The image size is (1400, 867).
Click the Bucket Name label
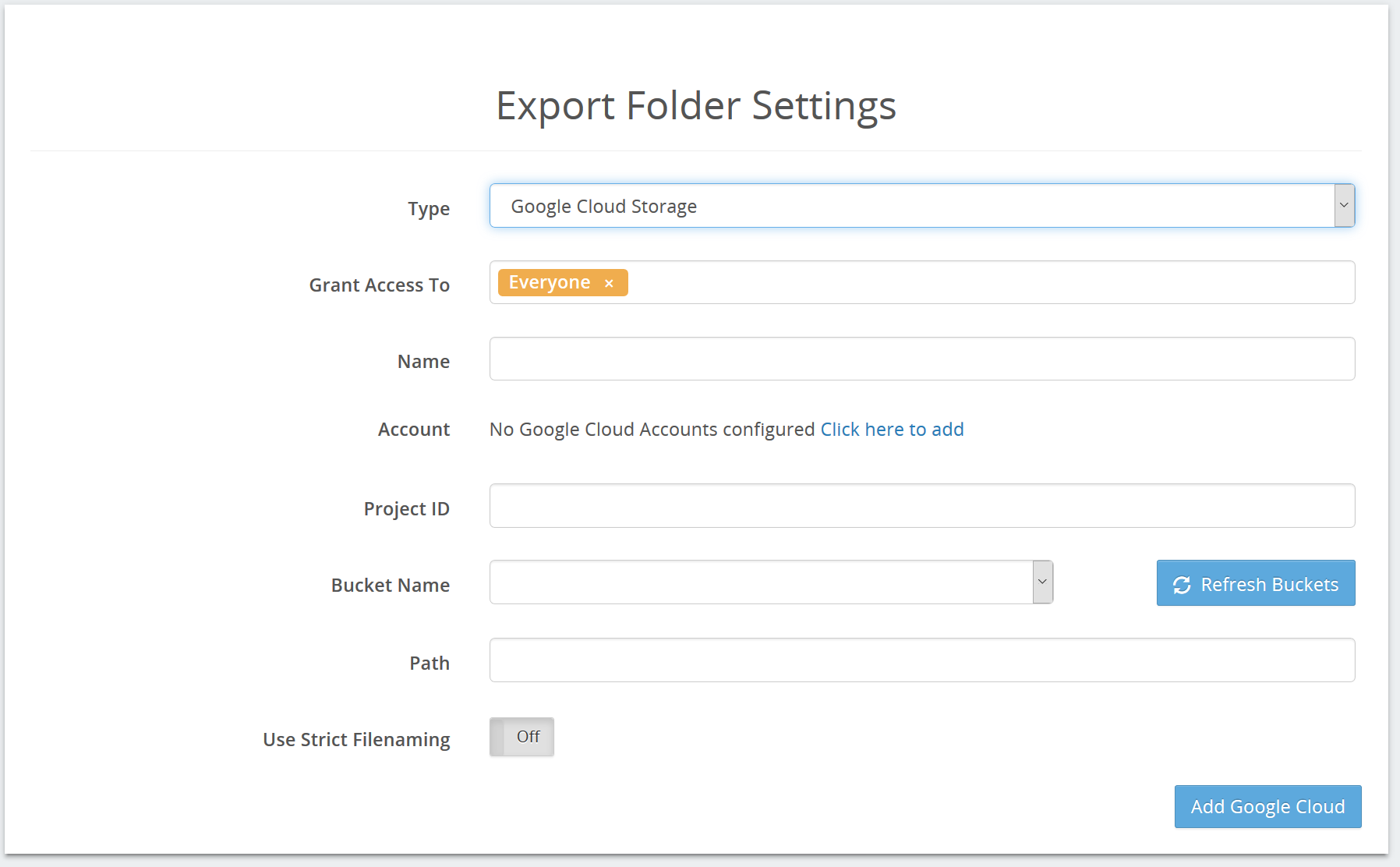click(x=391, y=586)
